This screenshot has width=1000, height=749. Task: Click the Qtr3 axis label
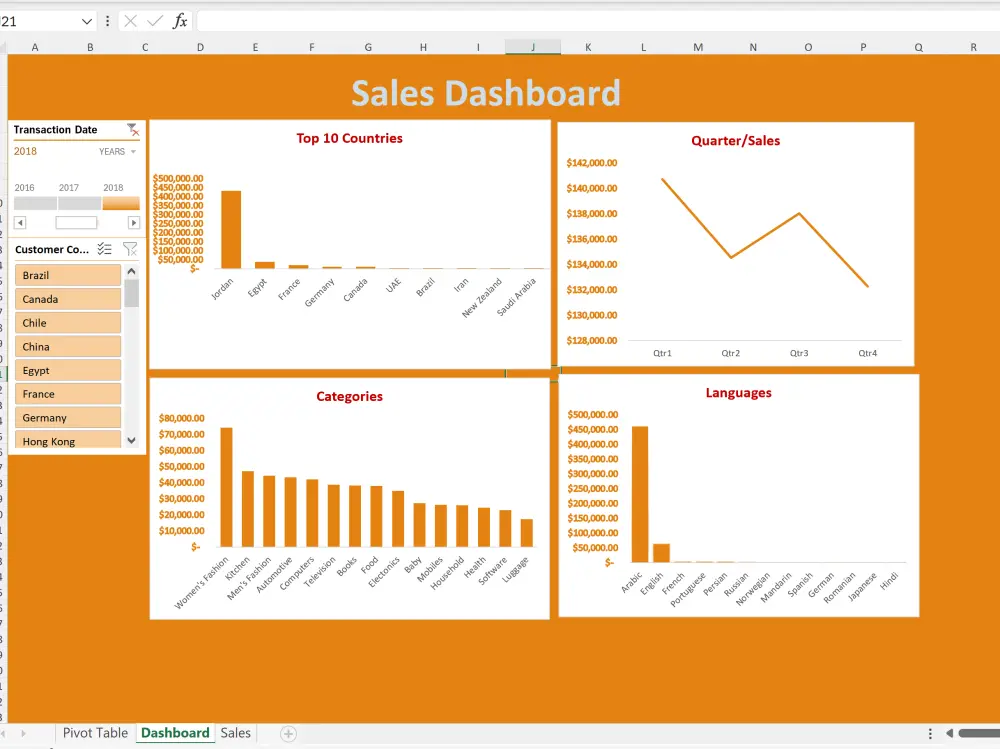[x=798, y=353]
